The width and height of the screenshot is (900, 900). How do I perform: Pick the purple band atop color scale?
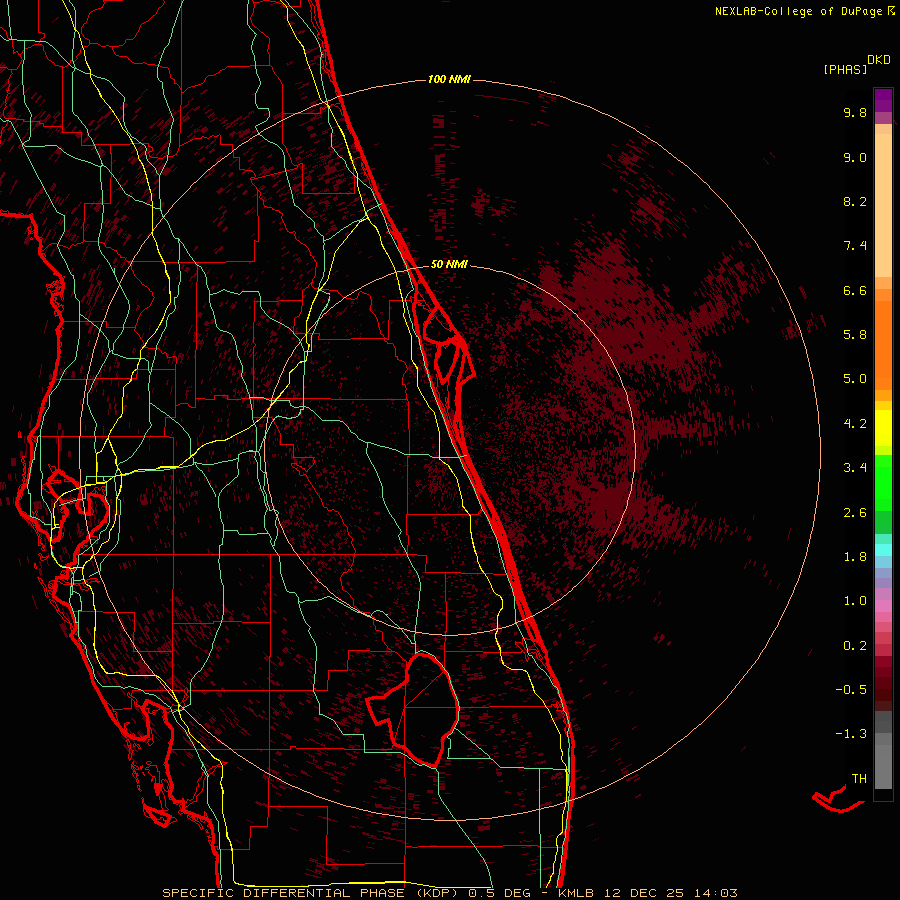tap(883, 100)
